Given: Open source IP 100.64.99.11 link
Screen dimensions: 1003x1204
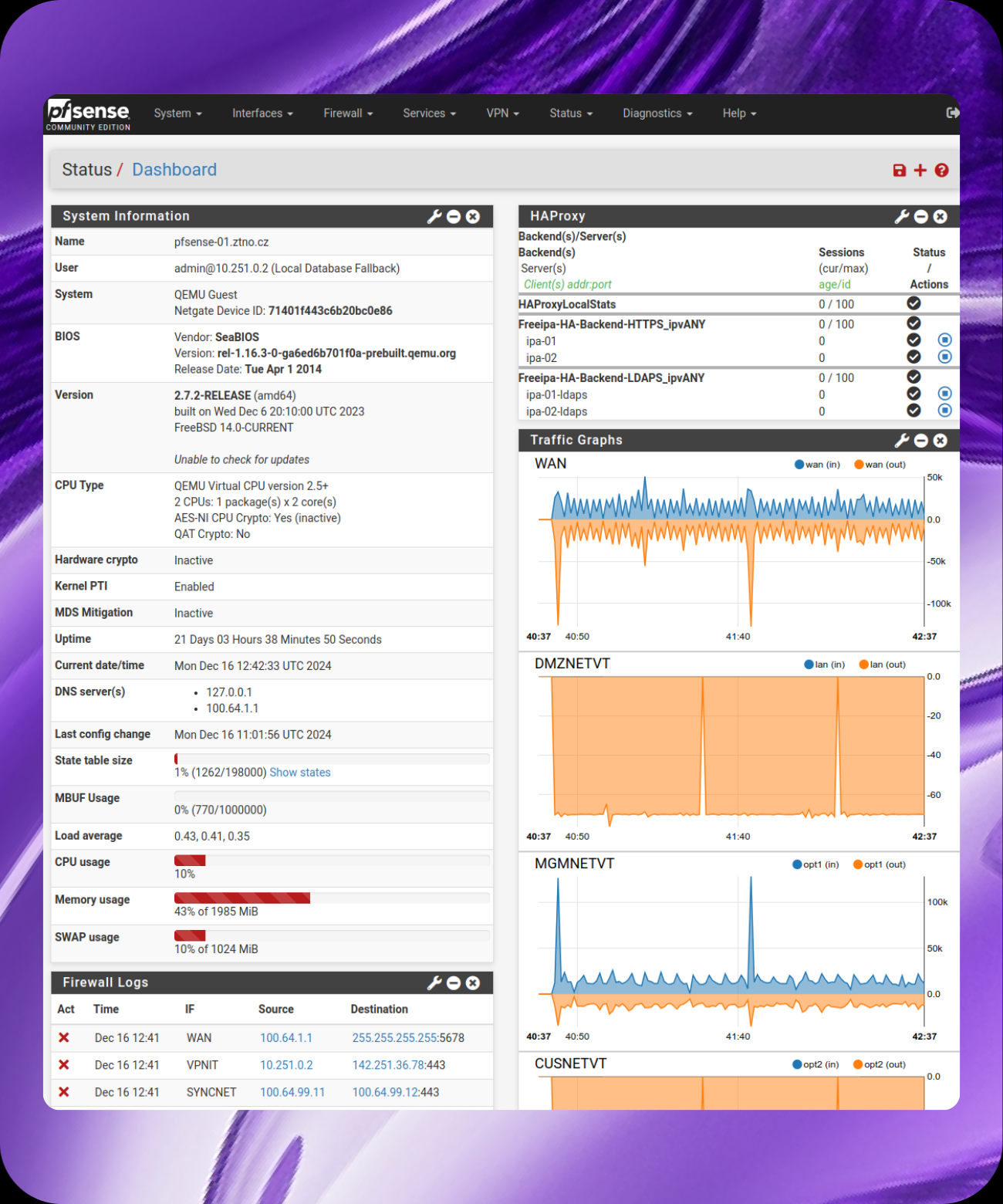Looking at the screenshot, I should point(292,1092).
